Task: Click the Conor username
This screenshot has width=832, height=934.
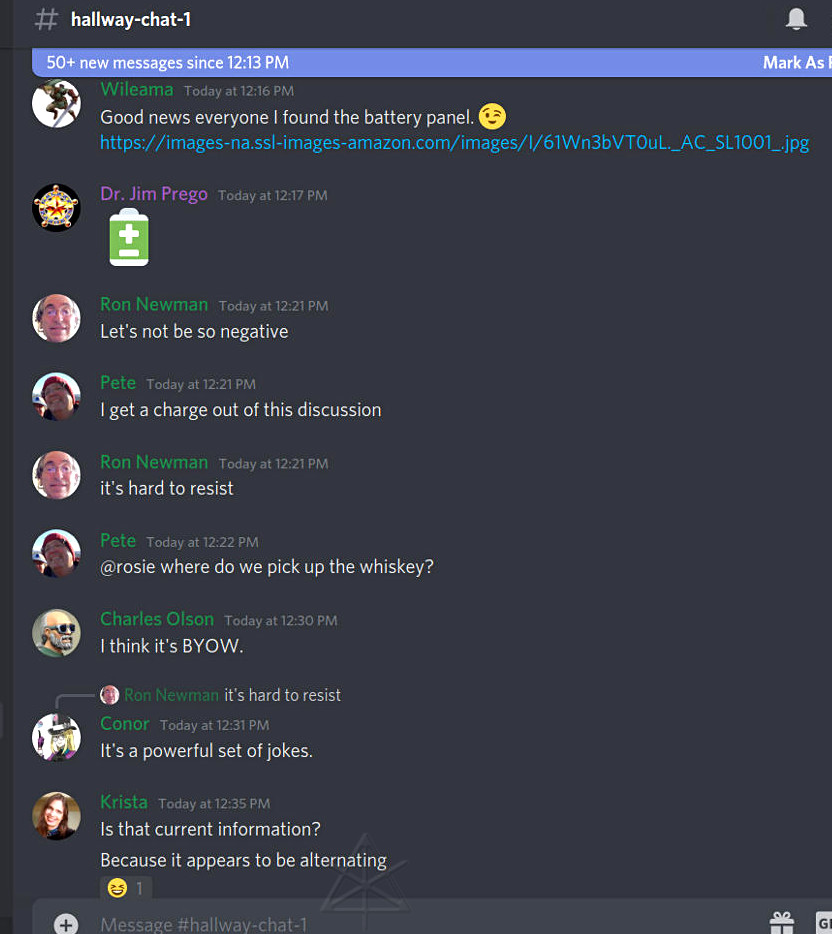Action: (124, 724)
